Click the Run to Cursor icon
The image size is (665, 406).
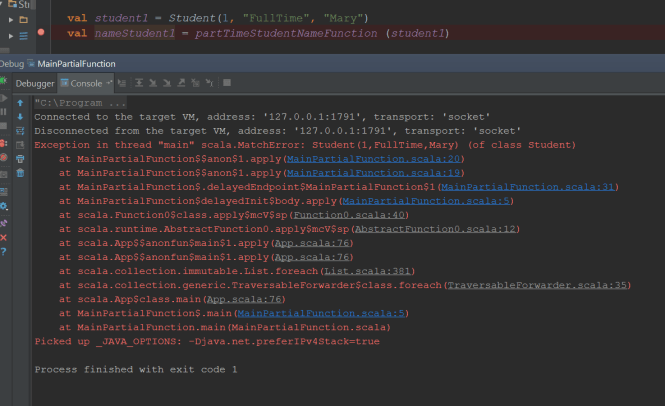(209, 83)
